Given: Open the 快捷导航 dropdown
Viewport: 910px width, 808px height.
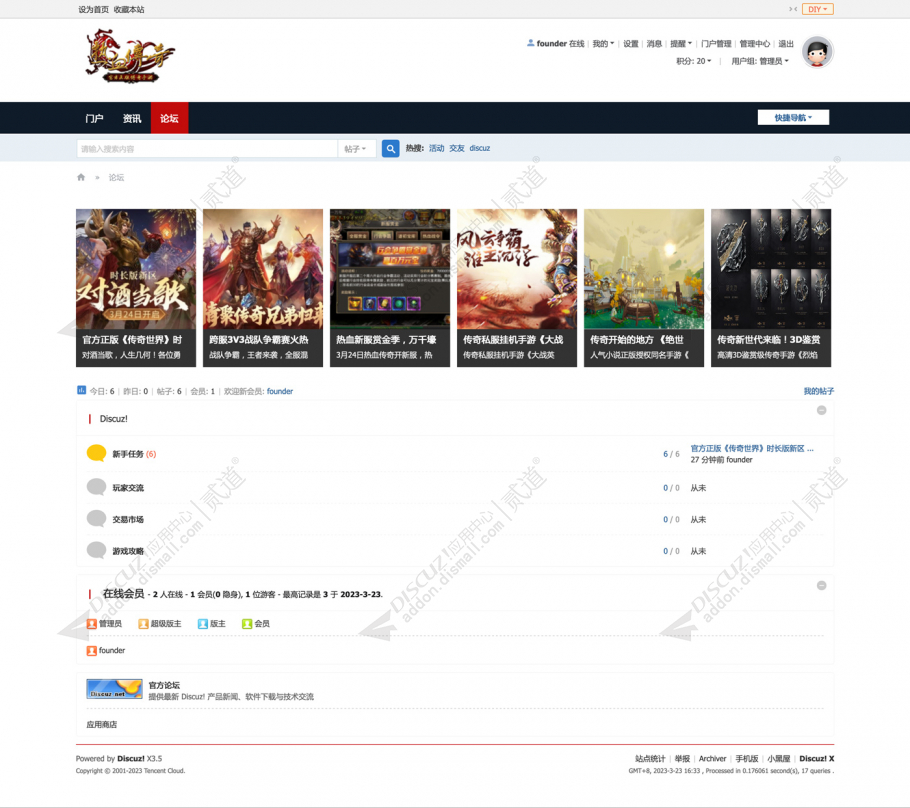Looking at the screenshot, I should pyautogui.click(x=793, y=117).
